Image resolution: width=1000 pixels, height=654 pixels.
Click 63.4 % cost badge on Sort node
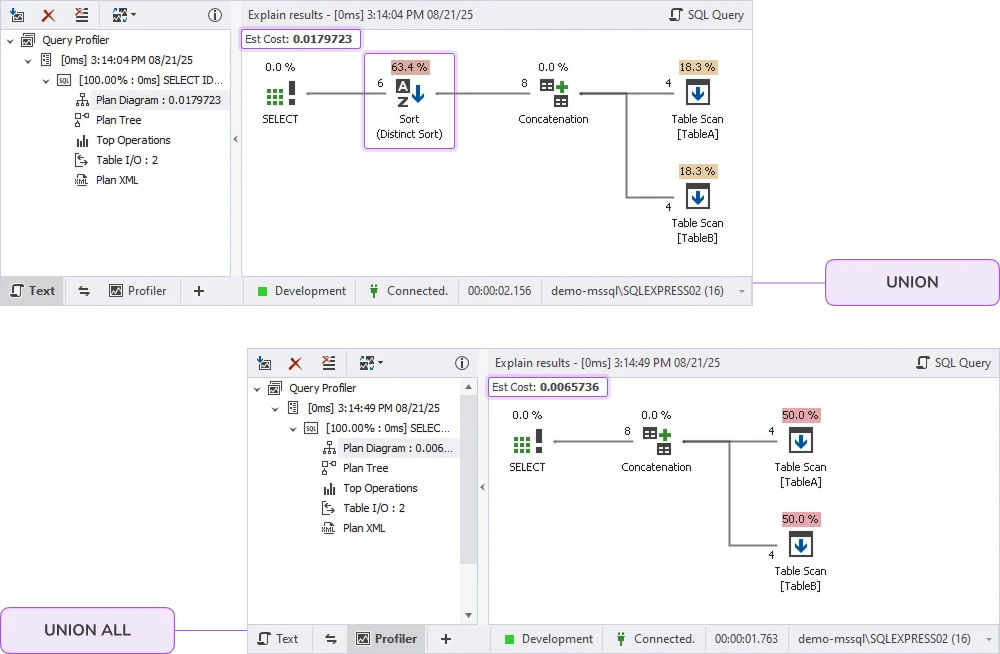409,67
